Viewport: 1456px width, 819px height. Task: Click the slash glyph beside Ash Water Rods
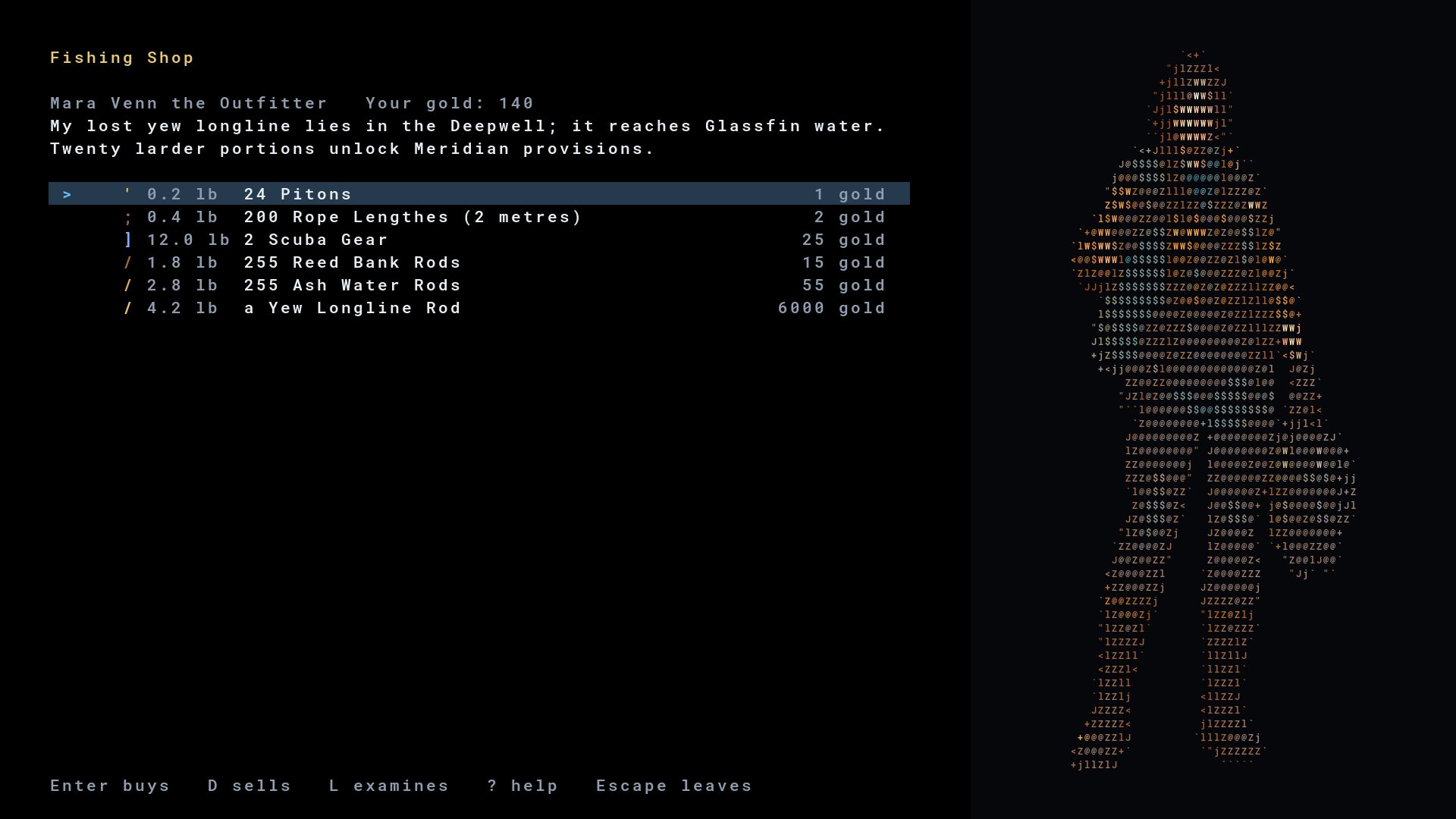(x=128, y=285)
